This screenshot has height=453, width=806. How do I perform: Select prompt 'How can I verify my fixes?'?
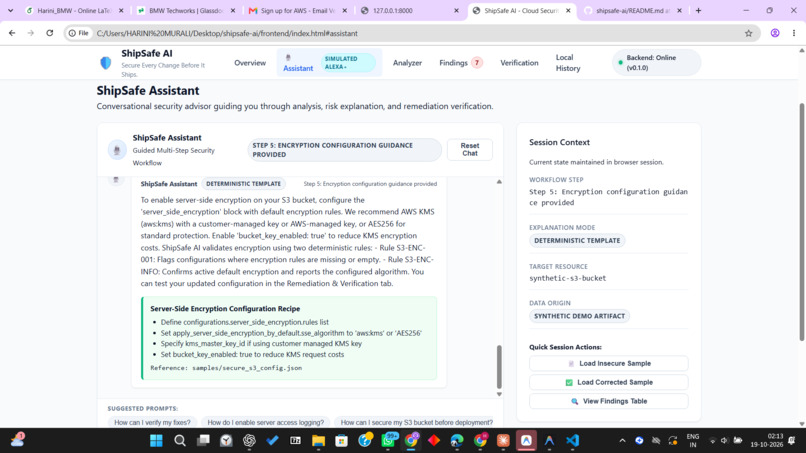pyautogui.click(x=152, y=422)
